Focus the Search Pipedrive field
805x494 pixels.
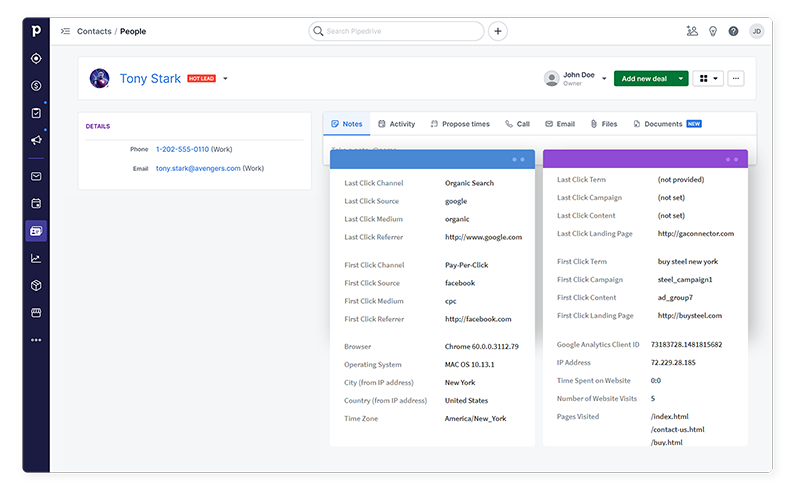point(396,31)
